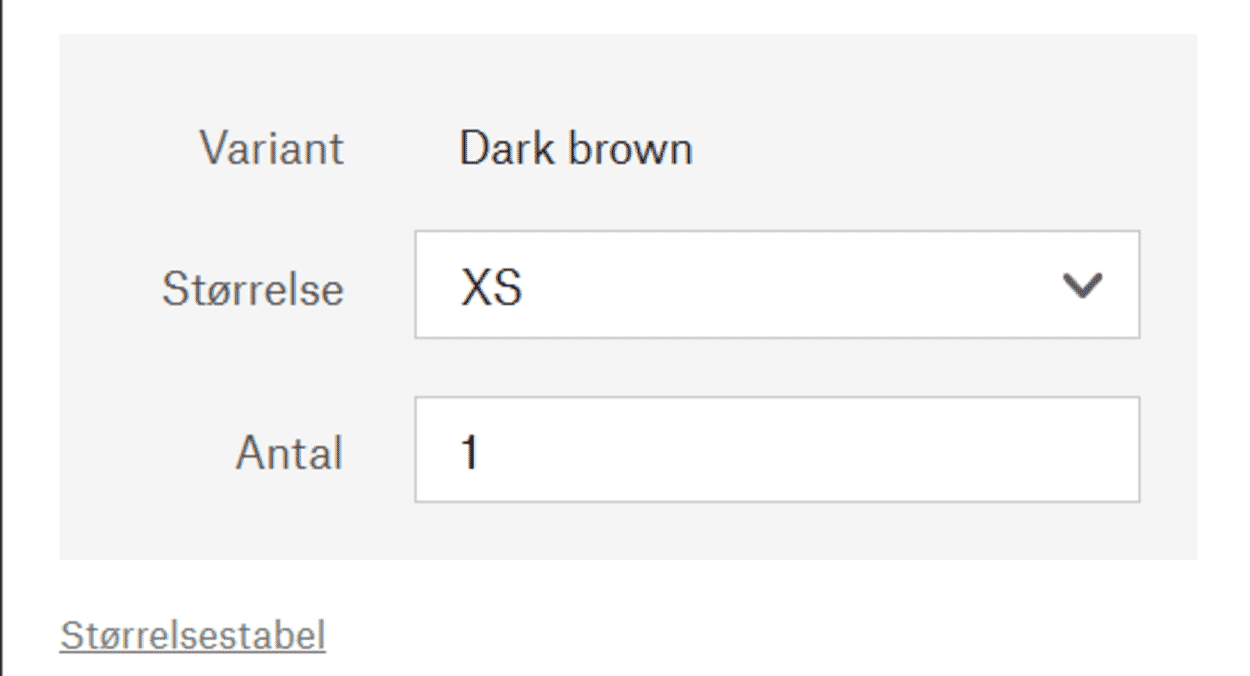Open the Størrelsestabel size chart link
The width and height of the screenshot is (1250, 676).
(x=192, y=635)
